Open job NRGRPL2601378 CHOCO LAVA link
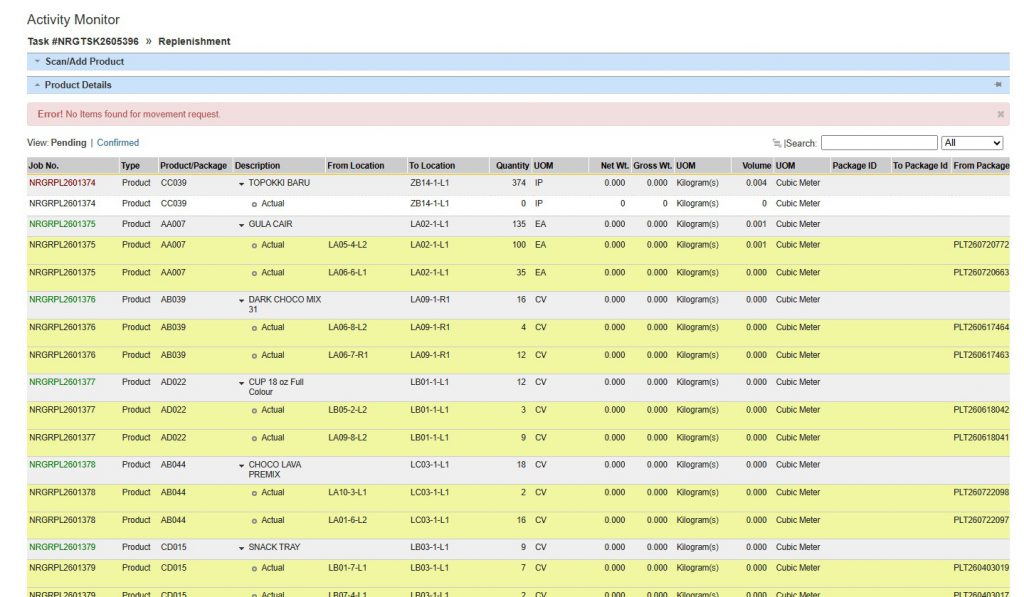 pyautogui.click(x=62, y=464)
